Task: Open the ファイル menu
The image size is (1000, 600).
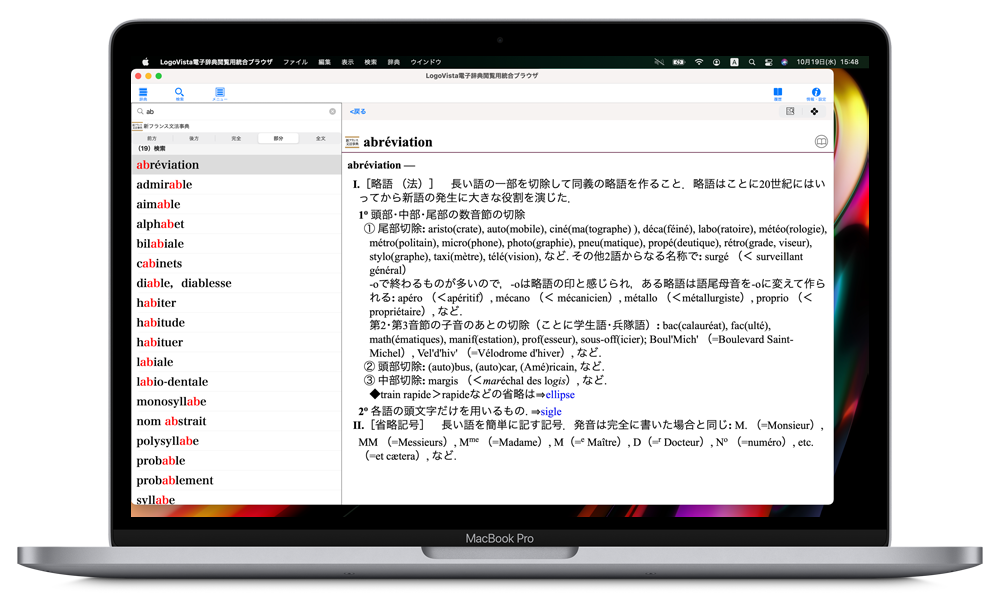Action: pyautogui.click(x=295, y=62)
